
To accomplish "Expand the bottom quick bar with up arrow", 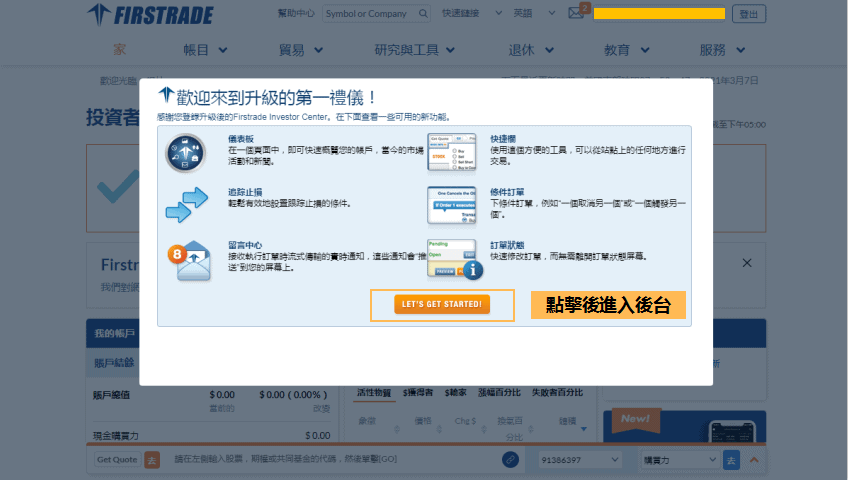I will (754, 459).
